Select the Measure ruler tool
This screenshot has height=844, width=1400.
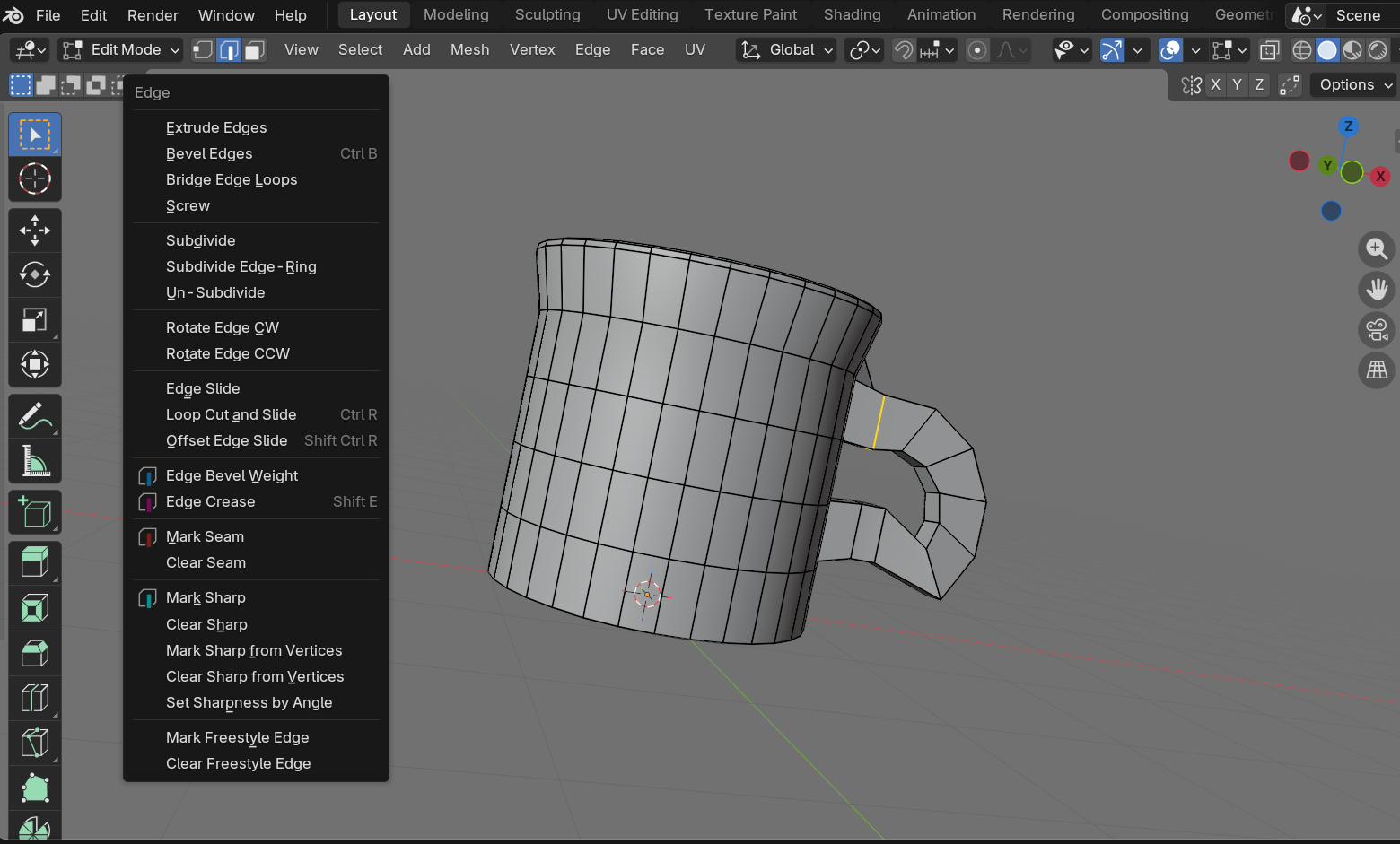(x=35, y=461)
